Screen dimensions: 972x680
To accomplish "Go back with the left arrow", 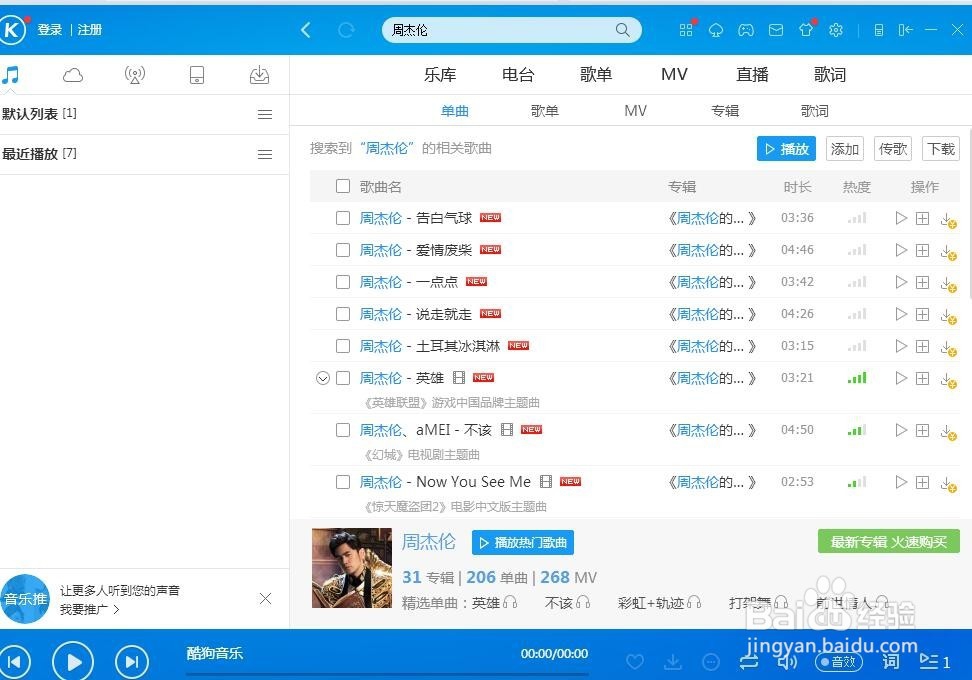I will tap(306, 30).
